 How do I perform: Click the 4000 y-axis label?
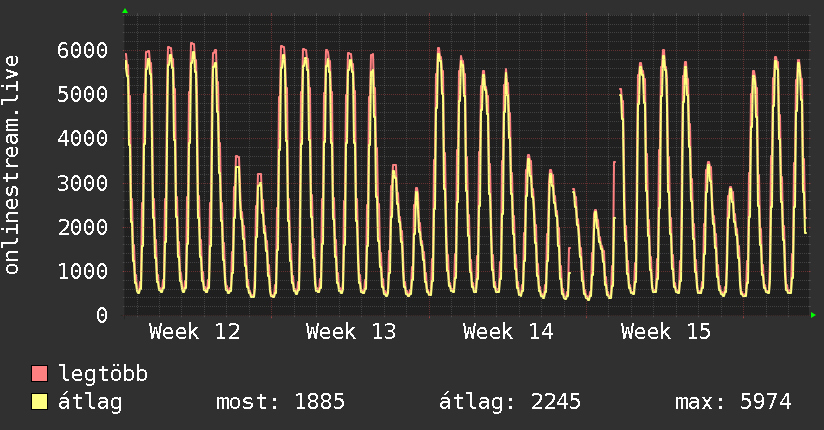[83, 139]
